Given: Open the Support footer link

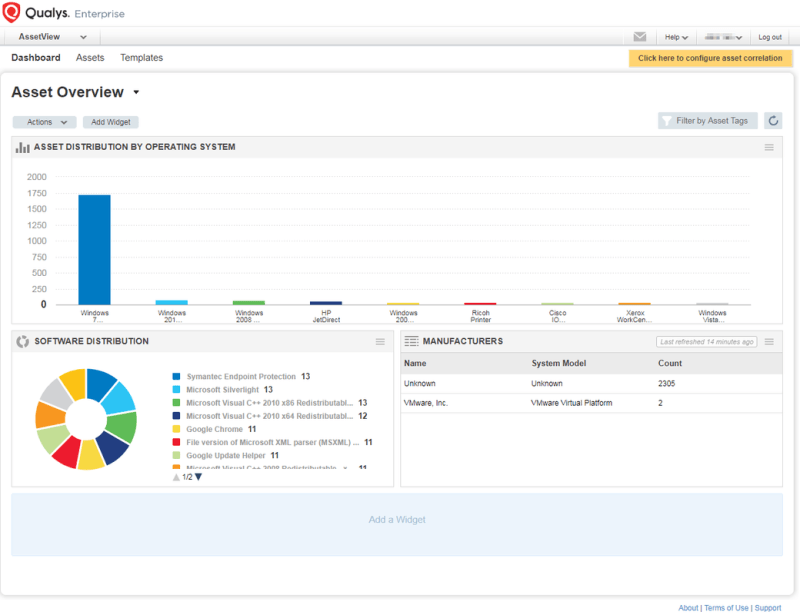Looking at the screenshot, I should (x=768, y=608).
